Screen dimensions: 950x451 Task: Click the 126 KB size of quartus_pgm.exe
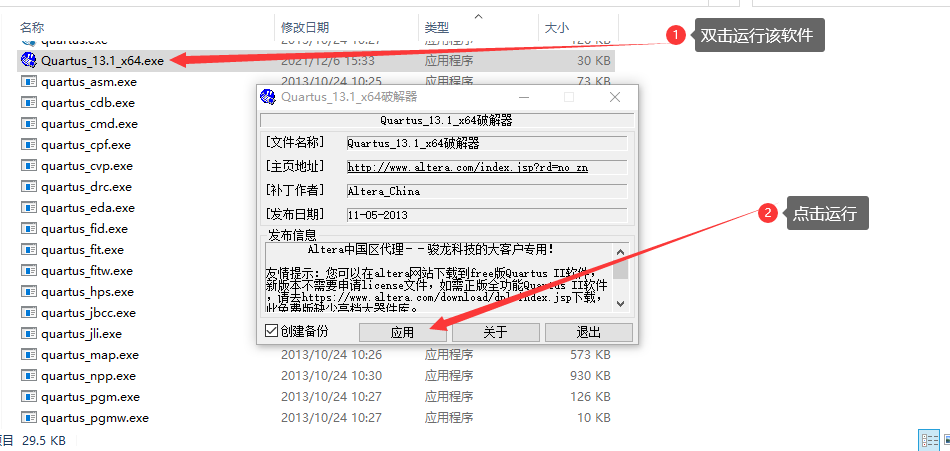(x=590, y=397)
